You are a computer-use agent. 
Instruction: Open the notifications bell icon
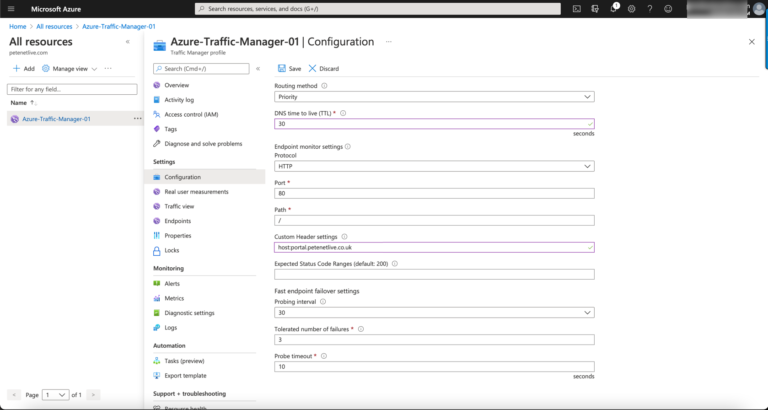click(x=613, y=9)
